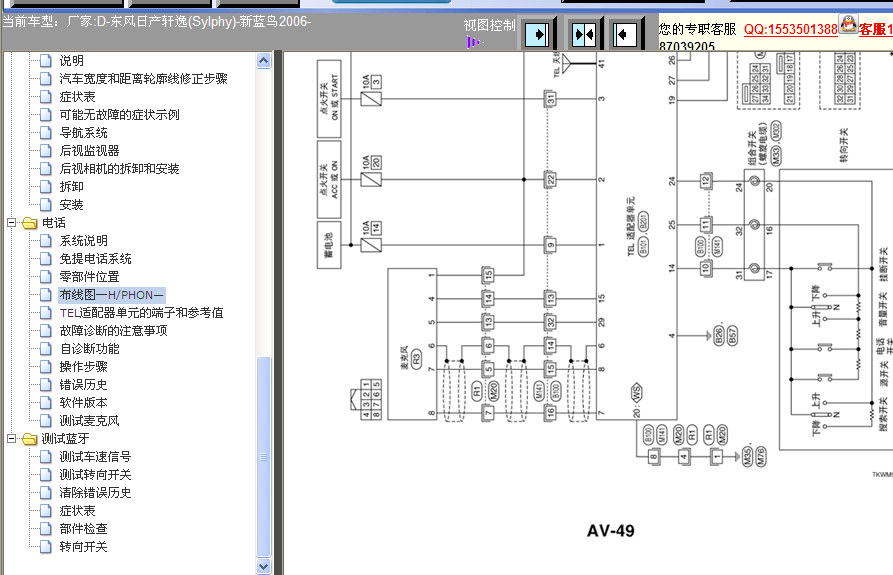Open 后视相机的拆卸和安装

[x=120, y=169]
